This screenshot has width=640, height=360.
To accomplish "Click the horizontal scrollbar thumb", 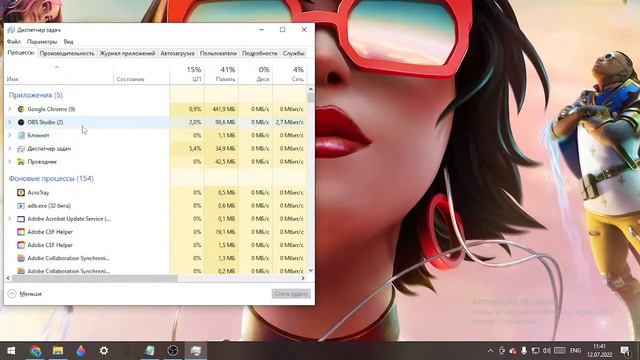I will tap(95, 278).
